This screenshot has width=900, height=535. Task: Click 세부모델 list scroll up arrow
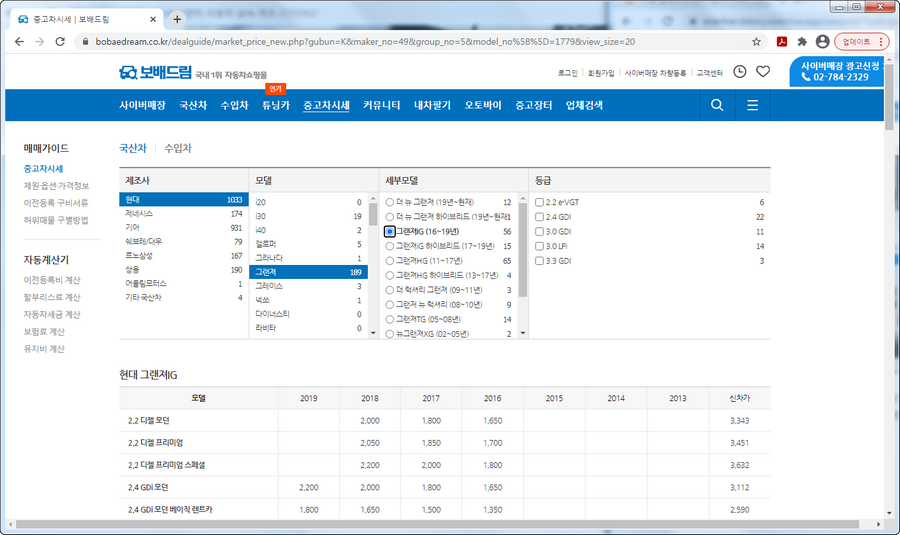coord(523,199)
